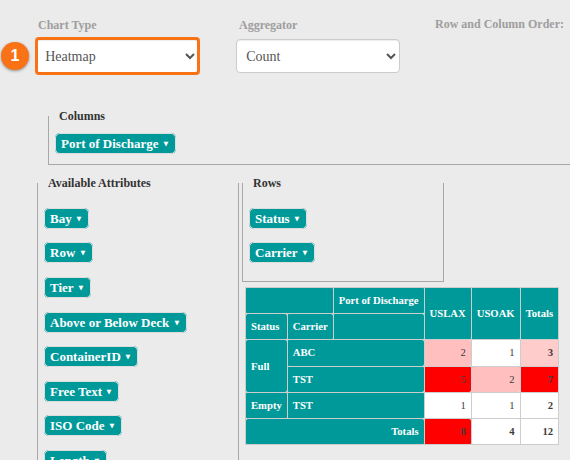Image resolution: width=570 pixels, height=460 pixels.
Task: Click the Empty TST USLAX cell 1
Action: pos(448,405)
